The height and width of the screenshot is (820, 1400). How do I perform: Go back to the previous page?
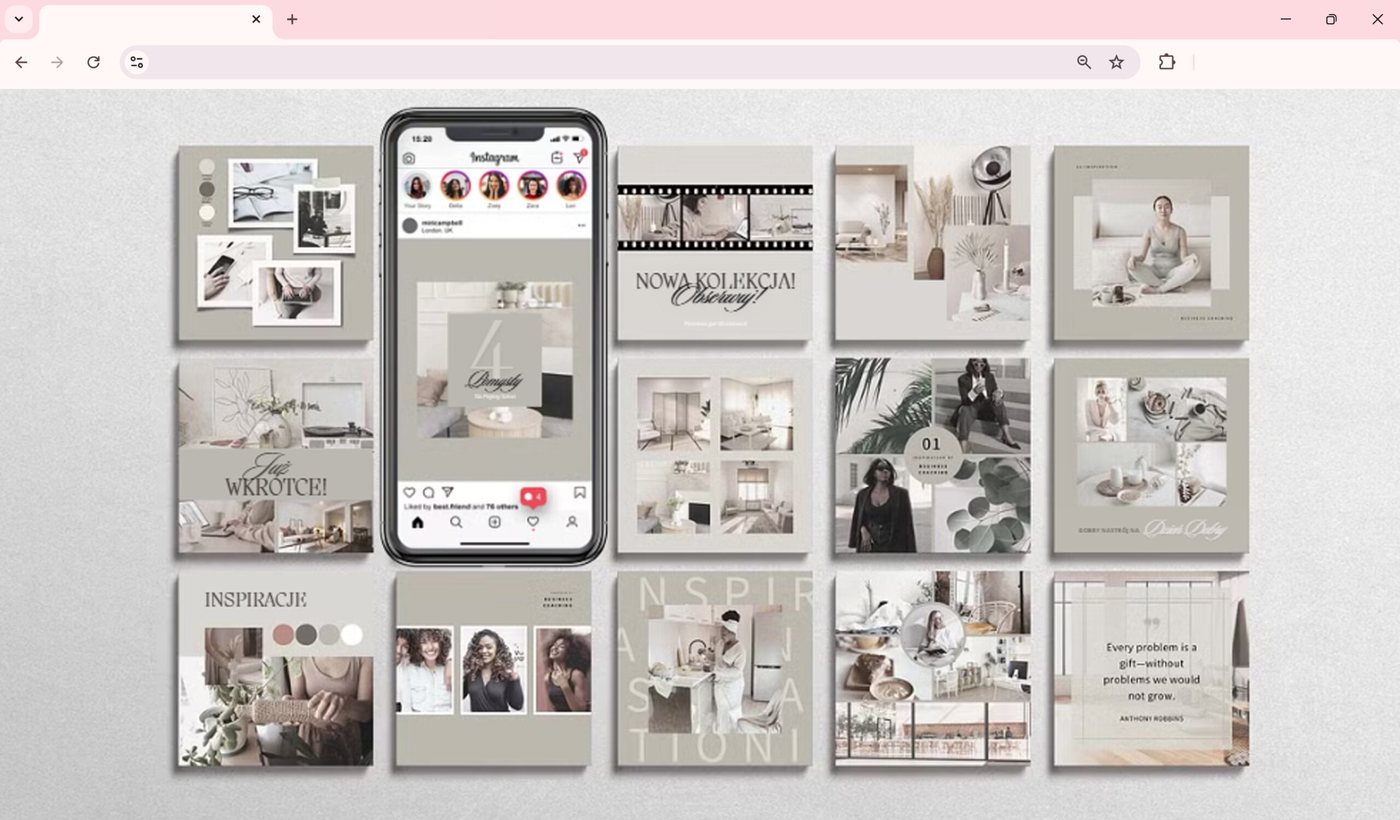[21, 62]
